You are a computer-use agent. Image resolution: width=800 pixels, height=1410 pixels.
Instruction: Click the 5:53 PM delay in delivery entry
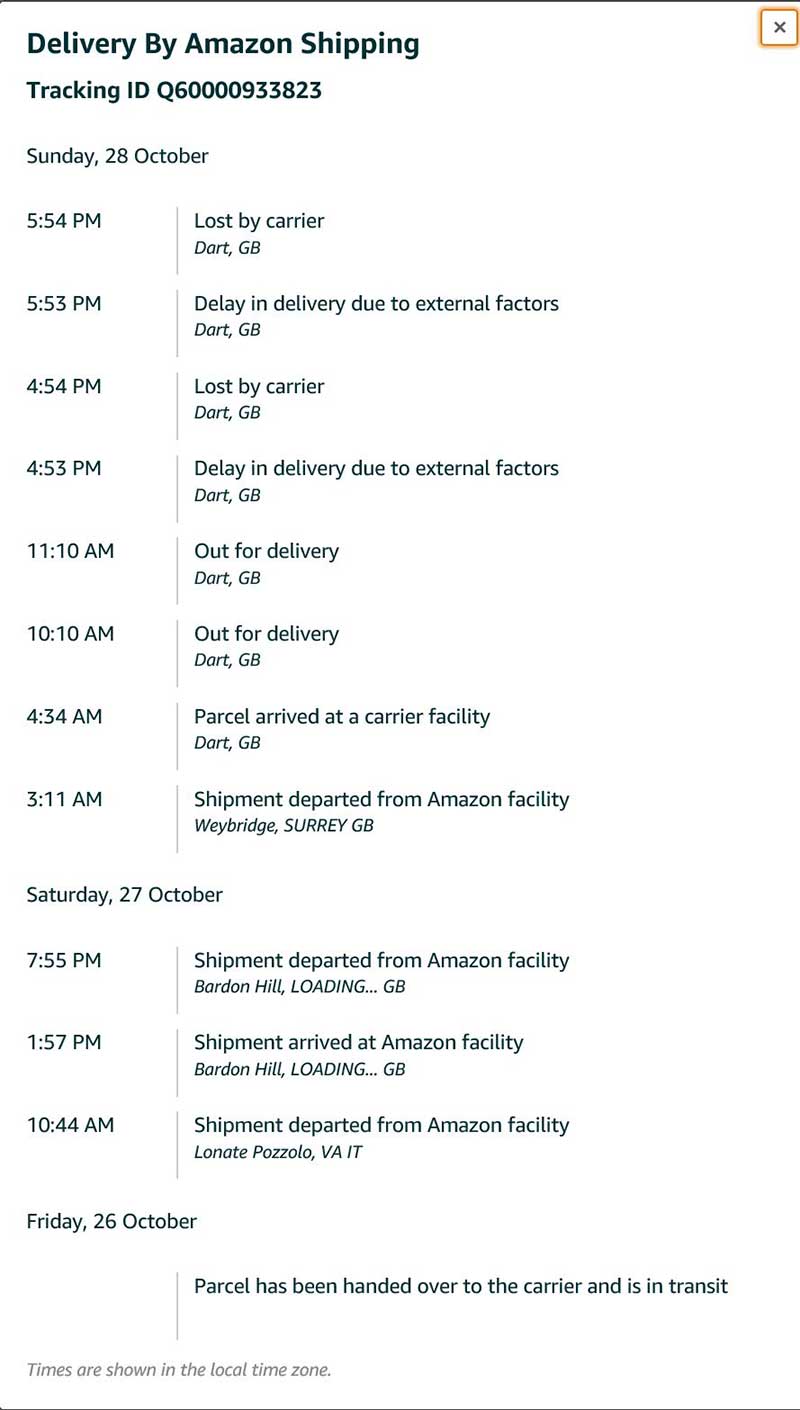pyautogui.click(x=376, y=304)
